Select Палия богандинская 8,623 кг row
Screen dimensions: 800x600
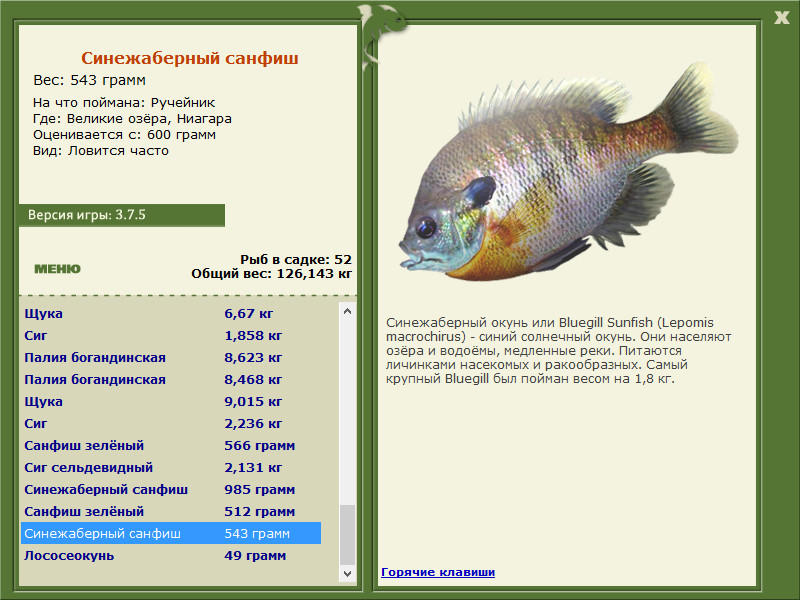(x=171, y=358)
